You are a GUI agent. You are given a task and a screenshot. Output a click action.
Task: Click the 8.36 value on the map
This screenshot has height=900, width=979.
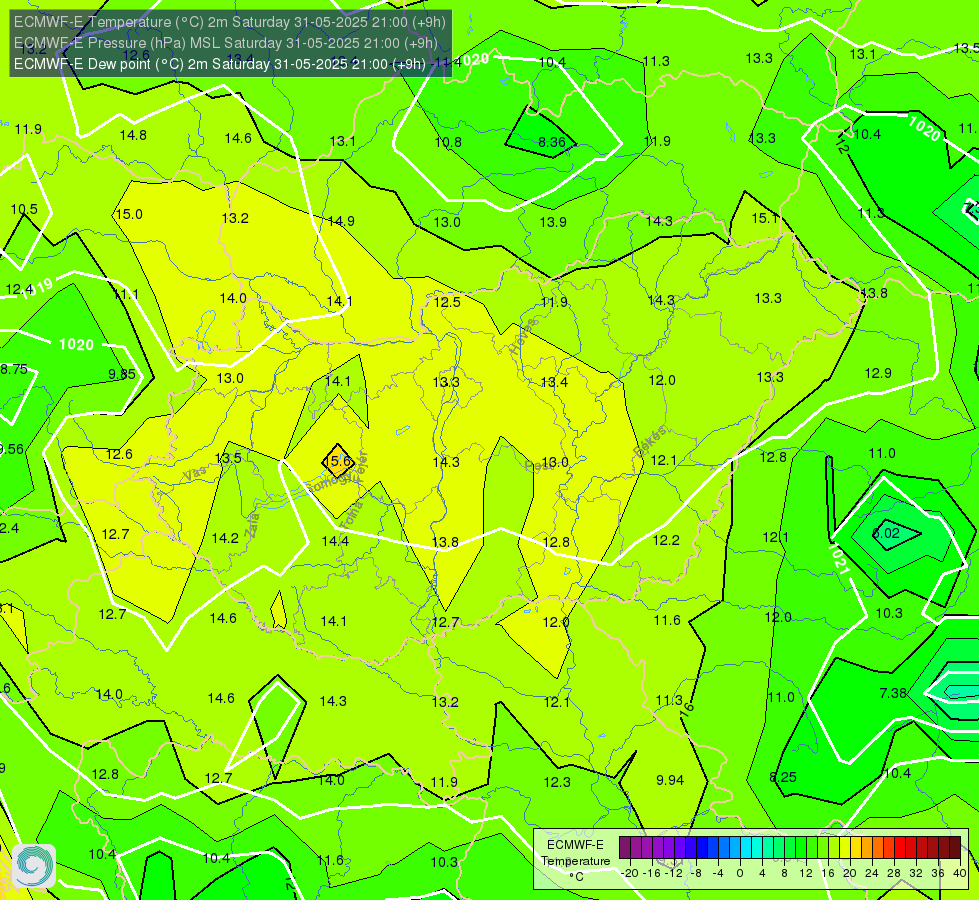[x=552, y=142]
